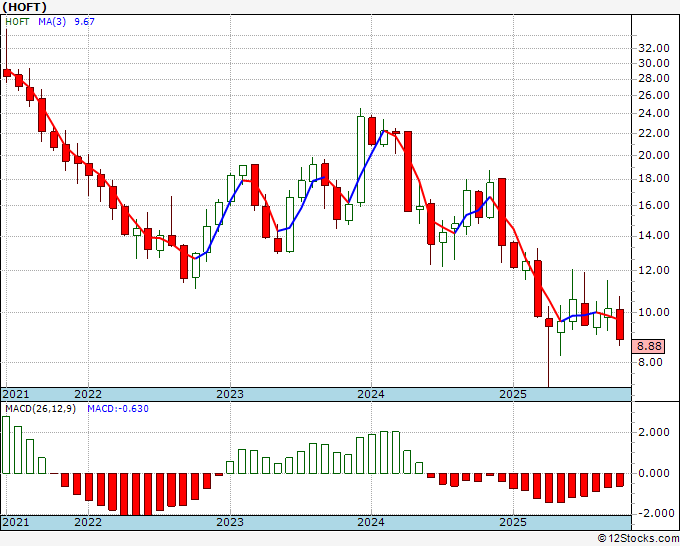Click the MACD(26,12,9) indicator label
Image resolution: width=680 pixels, height=546 pixels.
pos(40,409)
